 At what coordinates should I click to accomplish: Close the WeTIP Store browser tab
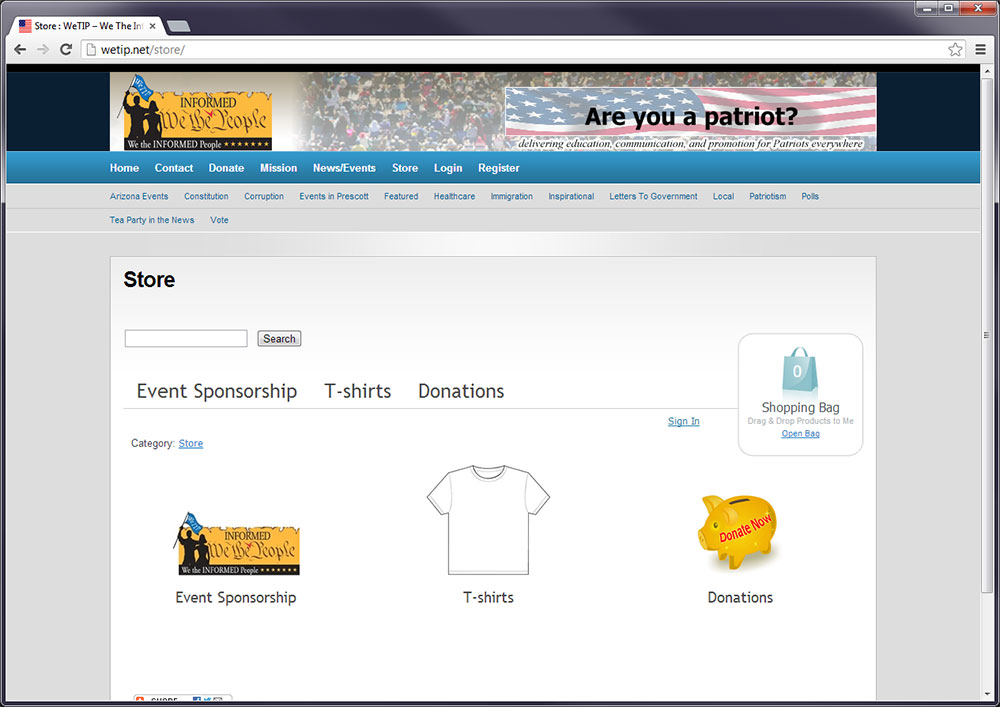tap(152, 26)
